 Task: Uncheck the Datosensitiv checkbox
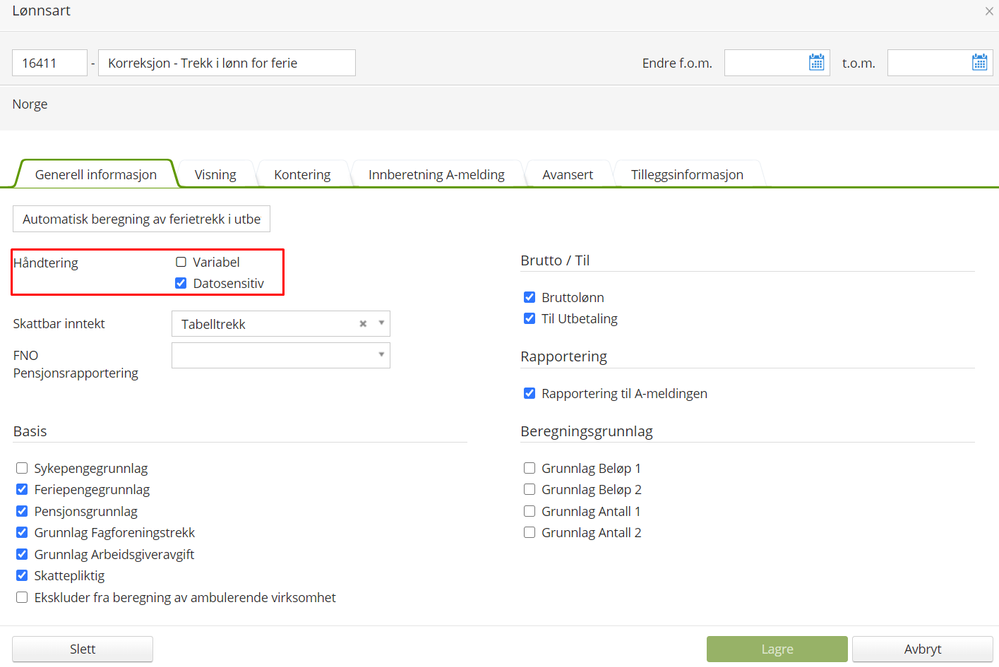(x=181, y=283)
